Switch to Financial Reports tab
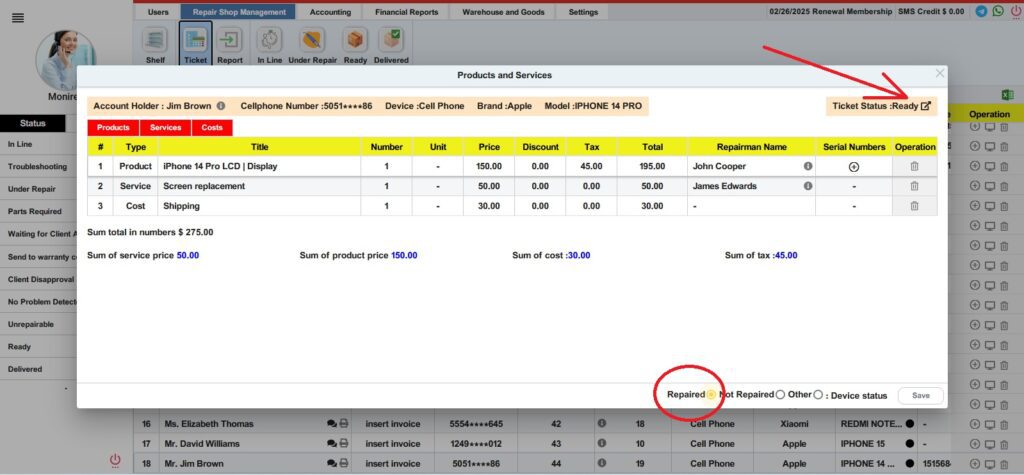 click(x=406, y=12)
